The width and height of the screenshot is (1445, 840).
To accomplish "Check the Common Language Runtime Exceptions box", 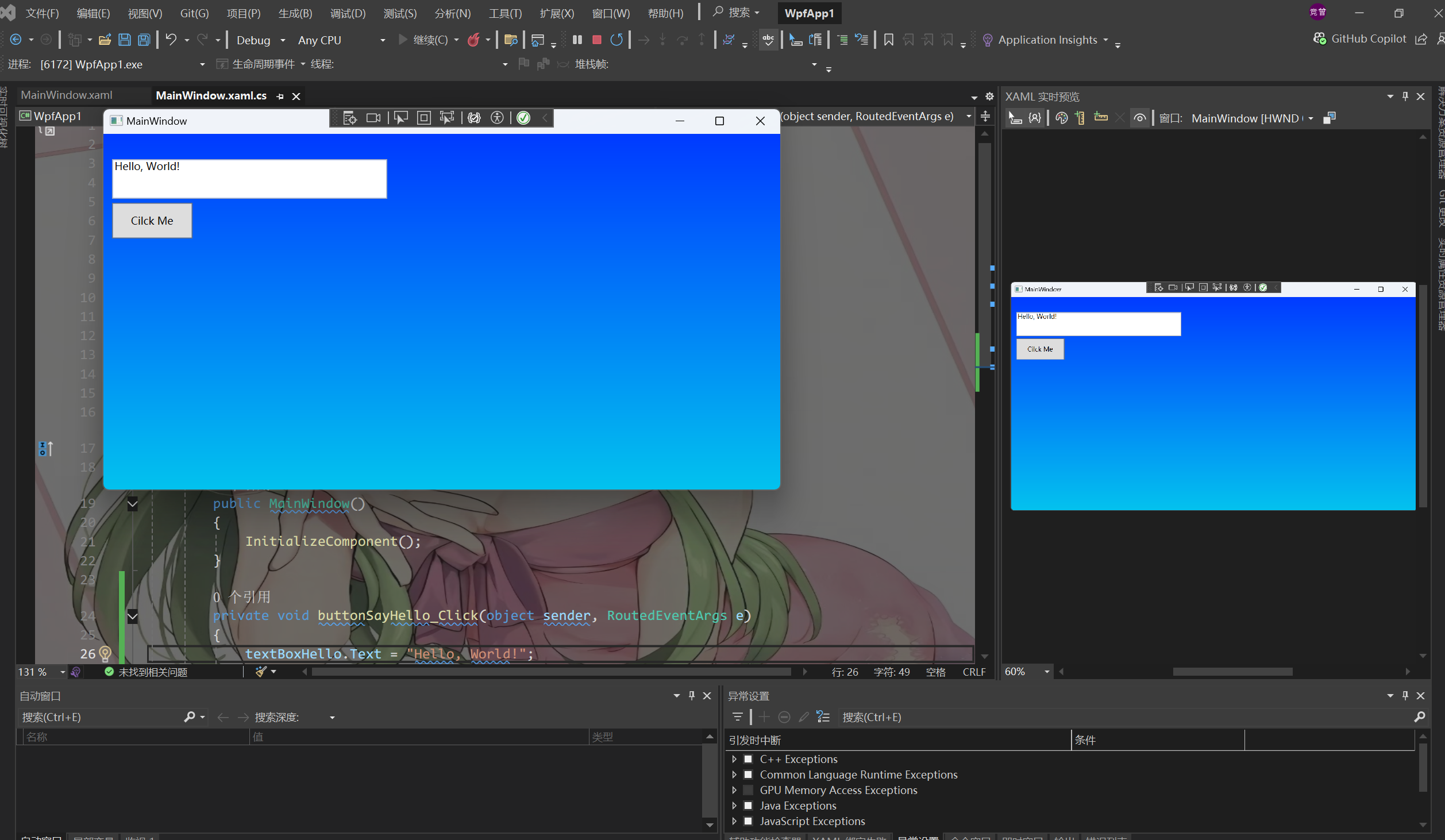I will (748, 775).
